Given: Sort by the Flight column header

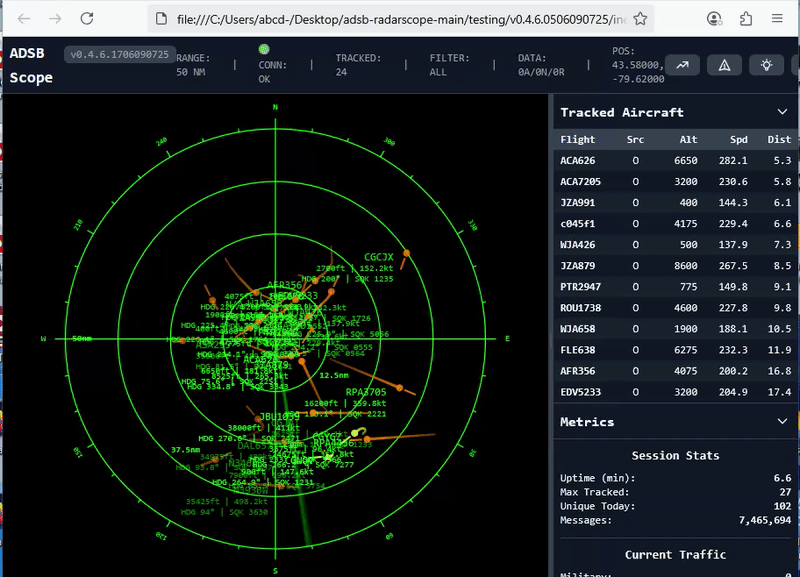Looking at the screenshot, I should pyautogui.click(x=578, y=140).
